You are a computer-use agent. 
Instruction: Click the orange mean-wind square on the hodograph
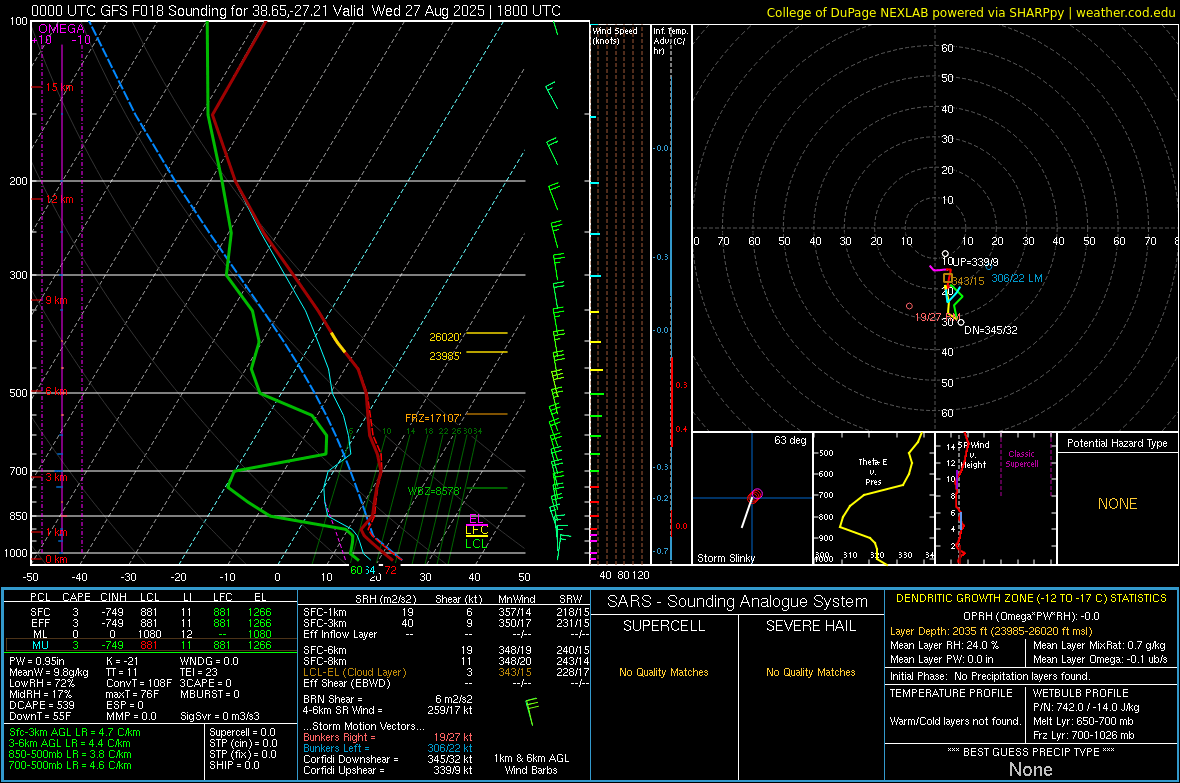(x=947, y=279)
